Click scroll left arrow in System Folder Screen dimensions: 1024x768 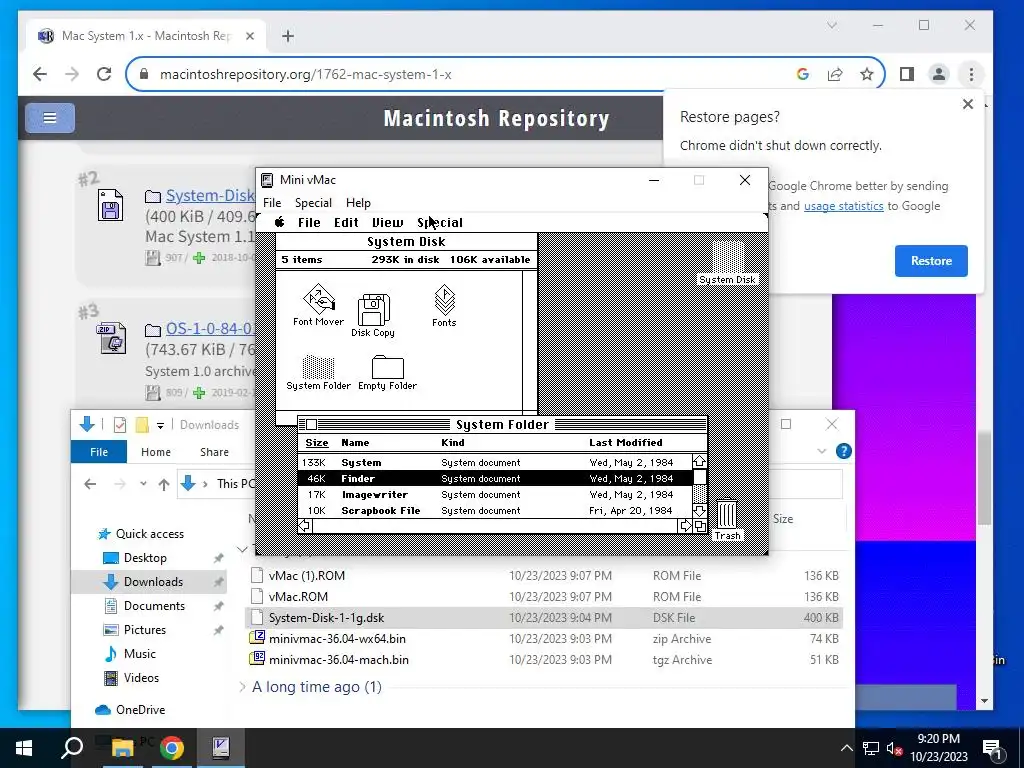pos(304,526)
